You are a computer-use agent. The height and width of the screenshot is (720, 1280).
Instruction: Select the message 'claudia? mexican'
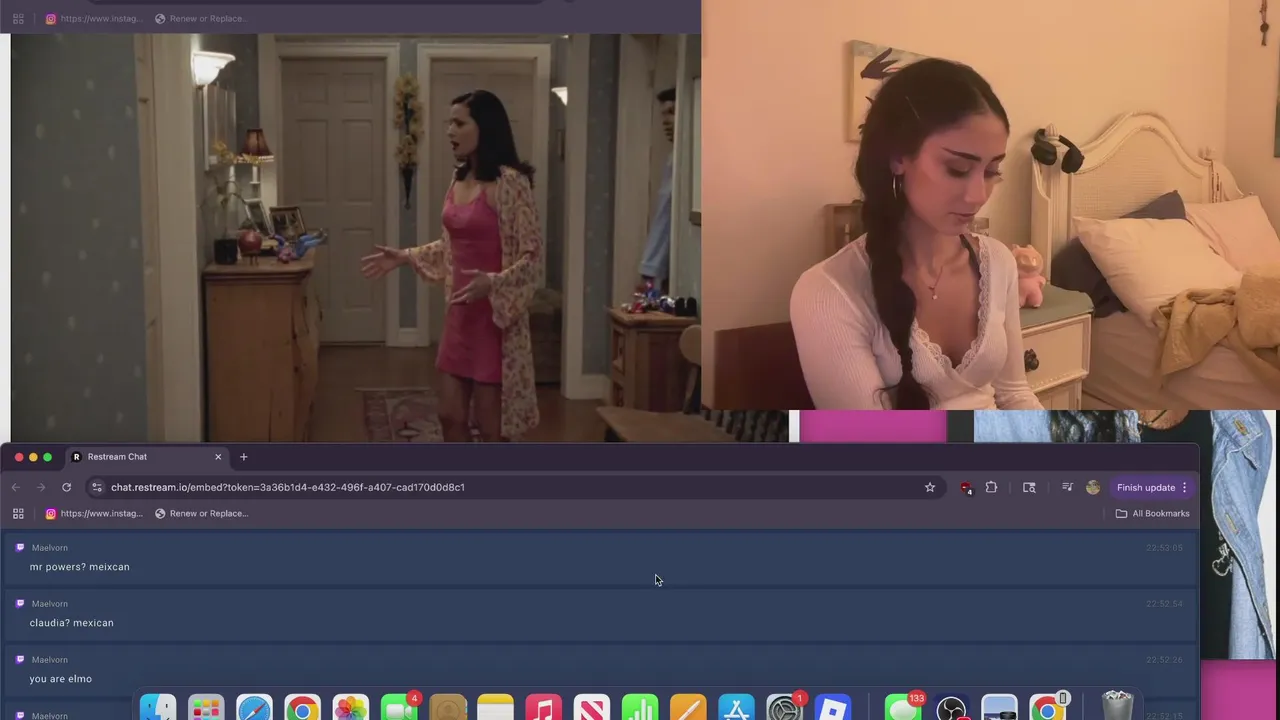point(72,623)
